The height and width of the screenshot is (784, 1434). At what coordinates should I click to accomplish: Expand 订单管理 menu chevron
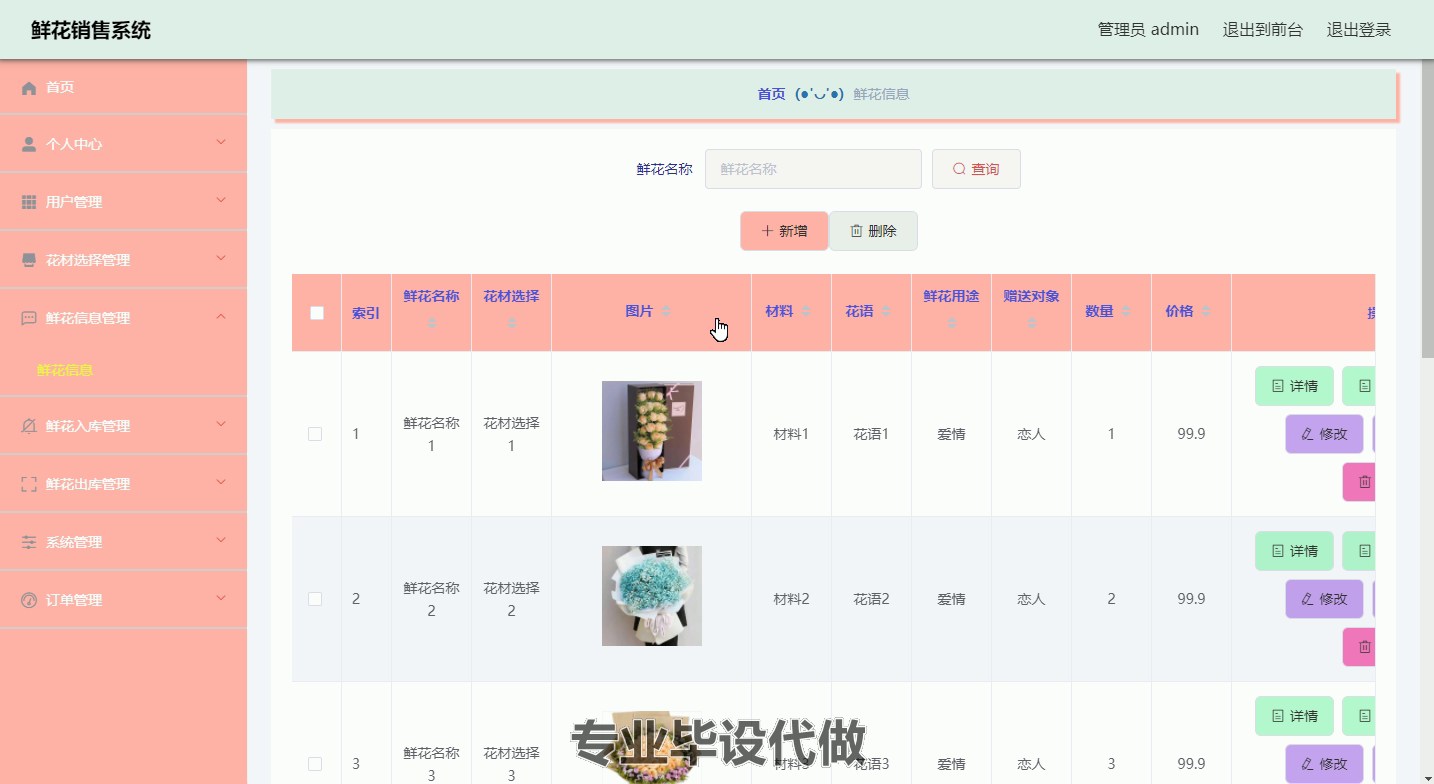pos(221,599)
